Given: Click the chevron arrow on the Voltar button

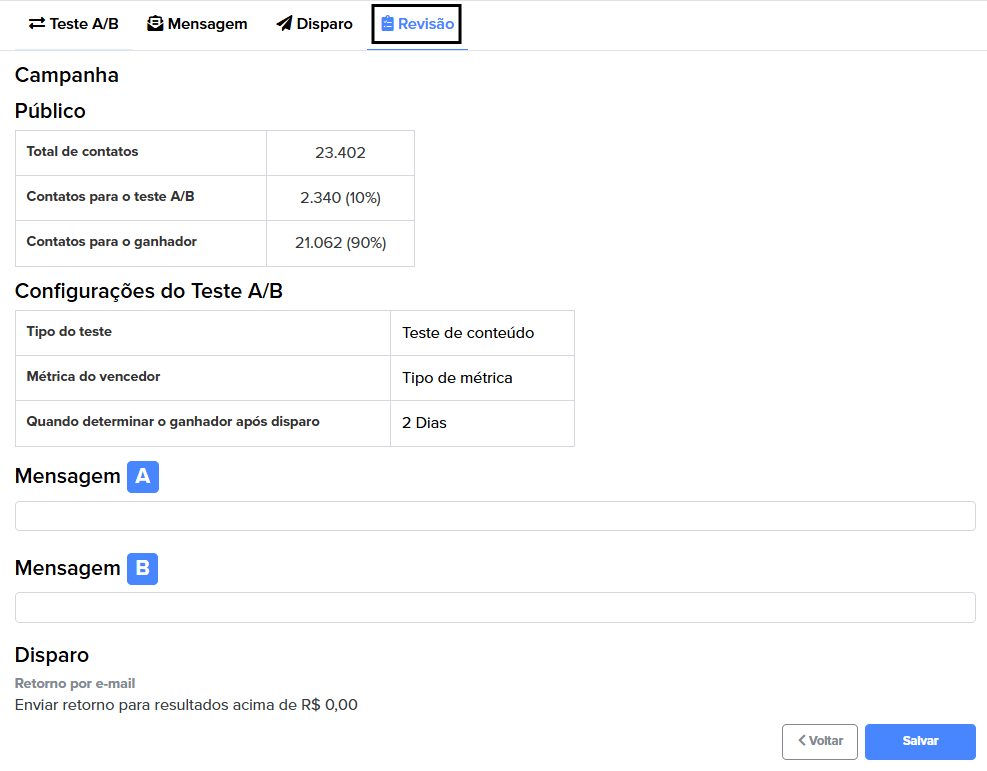Looking at the screenshot, I should (x=802, y=740).
